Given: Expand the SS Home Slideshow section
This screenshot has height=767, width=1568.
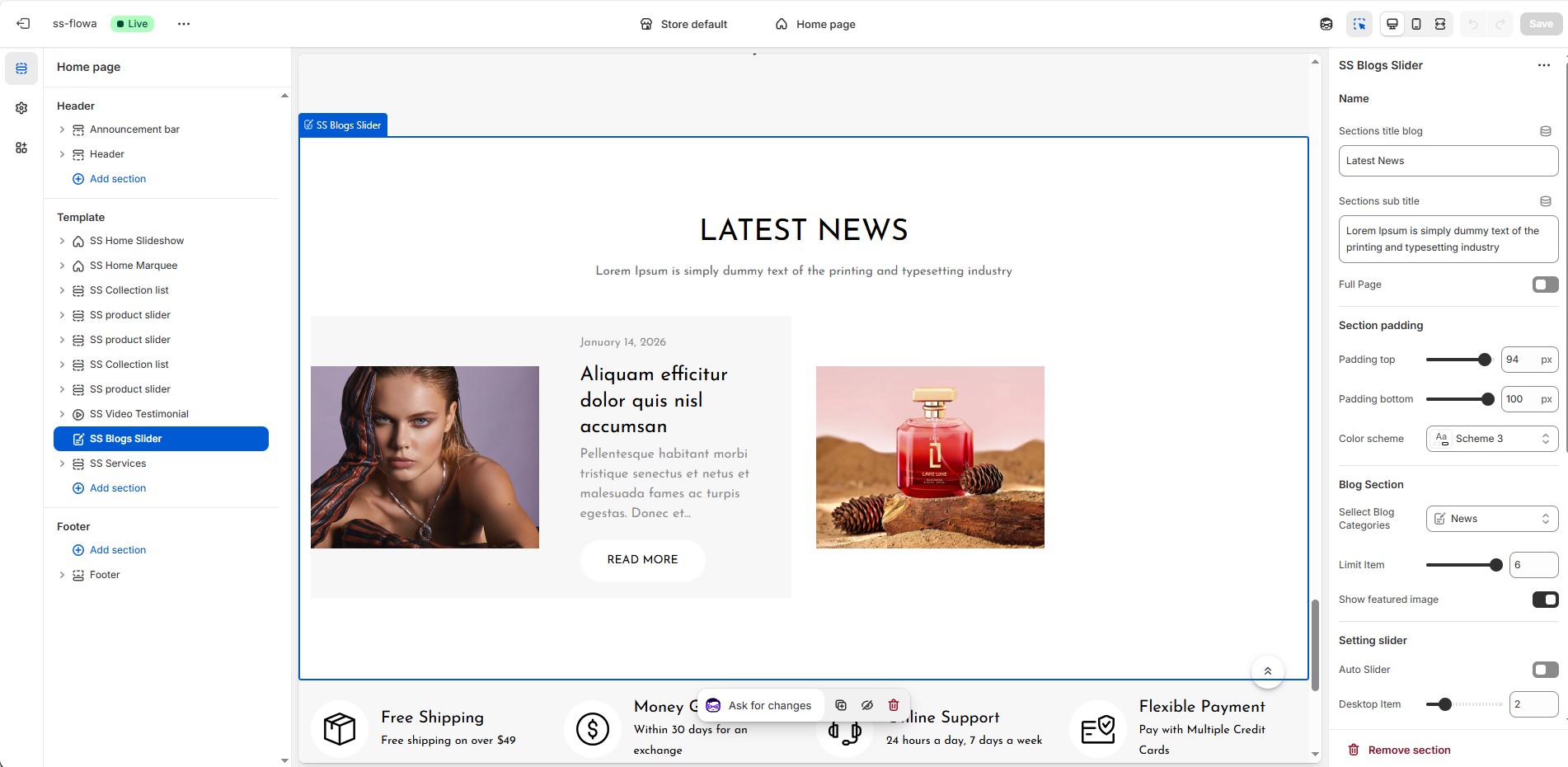Looking at the screenshot, I should click(x=62, y=241).
